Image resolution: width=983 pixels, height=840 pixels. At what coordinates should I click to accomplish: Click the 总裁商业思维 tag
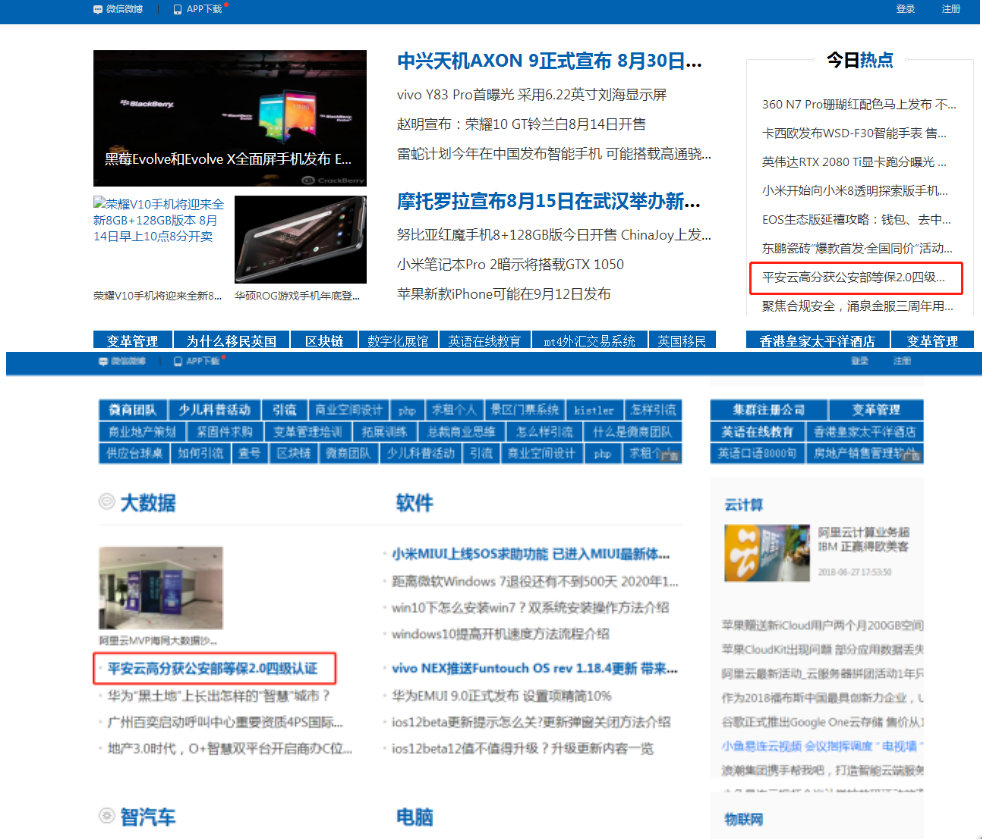461,432
